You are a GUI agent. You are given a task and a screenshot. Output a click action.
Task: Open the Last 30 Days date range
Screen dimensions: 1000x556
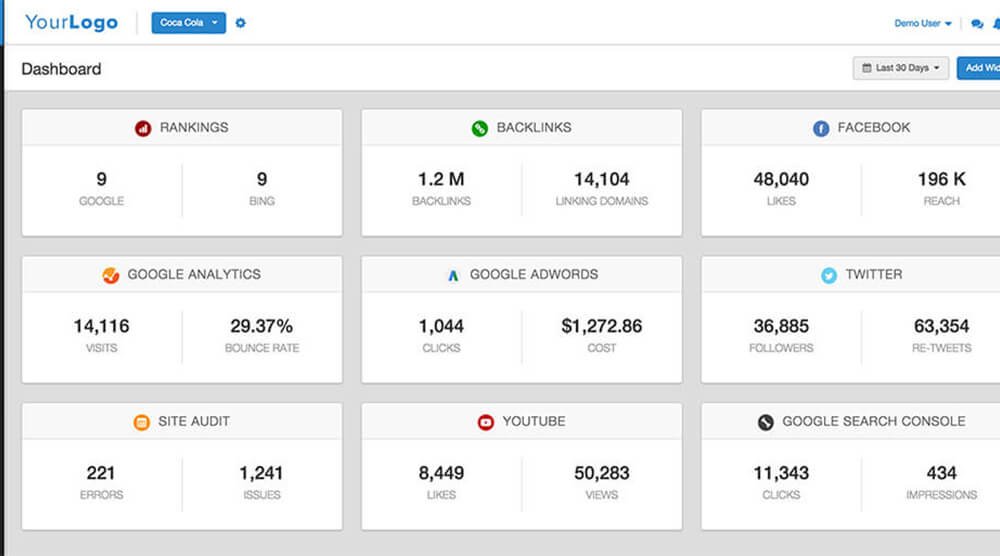(x=901, y=68)
